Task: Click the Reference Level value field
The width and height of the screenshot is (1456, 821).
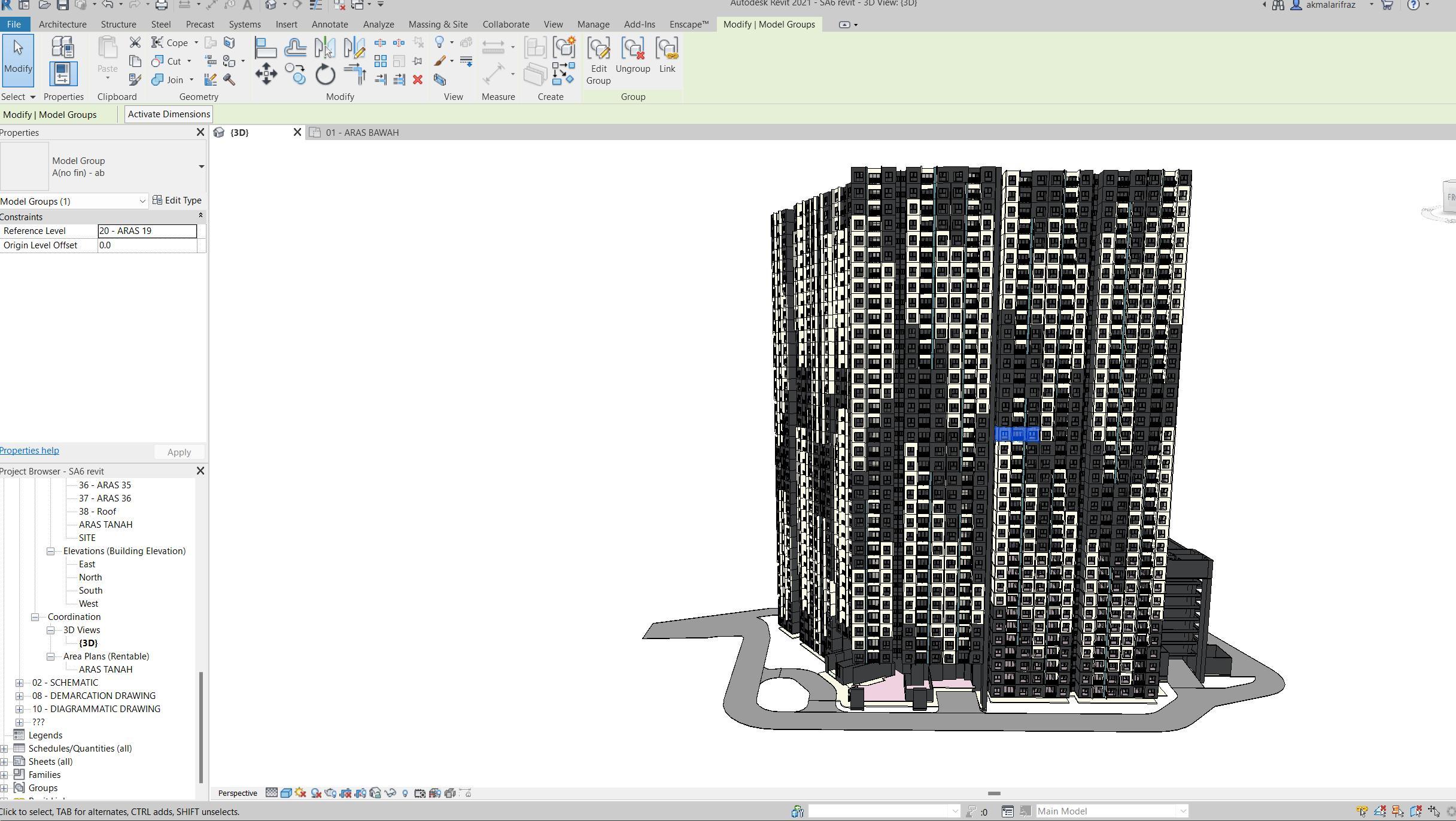Action: (147, 231)
